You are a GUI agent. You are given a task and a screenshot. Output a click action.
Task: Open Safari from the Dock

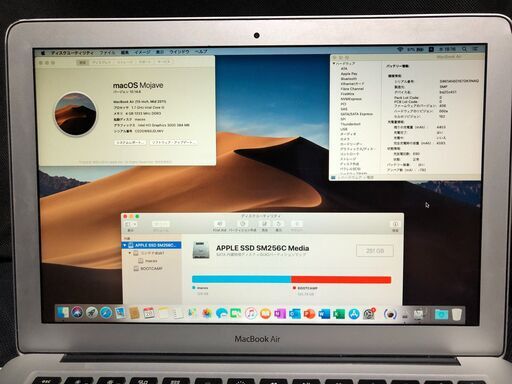coord(106,313)
